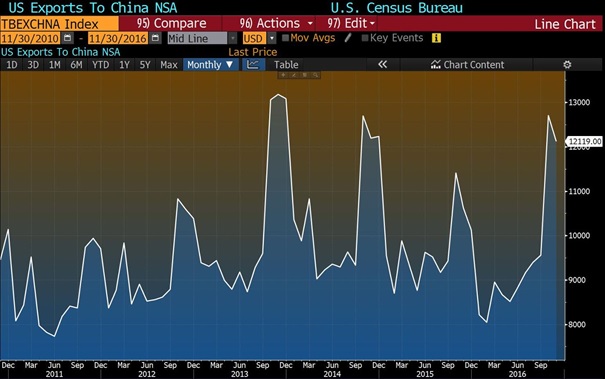Click the 2011 year label on x-axis
Screen dimensions: 605x379
pyautogui.click(x=54, y=374)
